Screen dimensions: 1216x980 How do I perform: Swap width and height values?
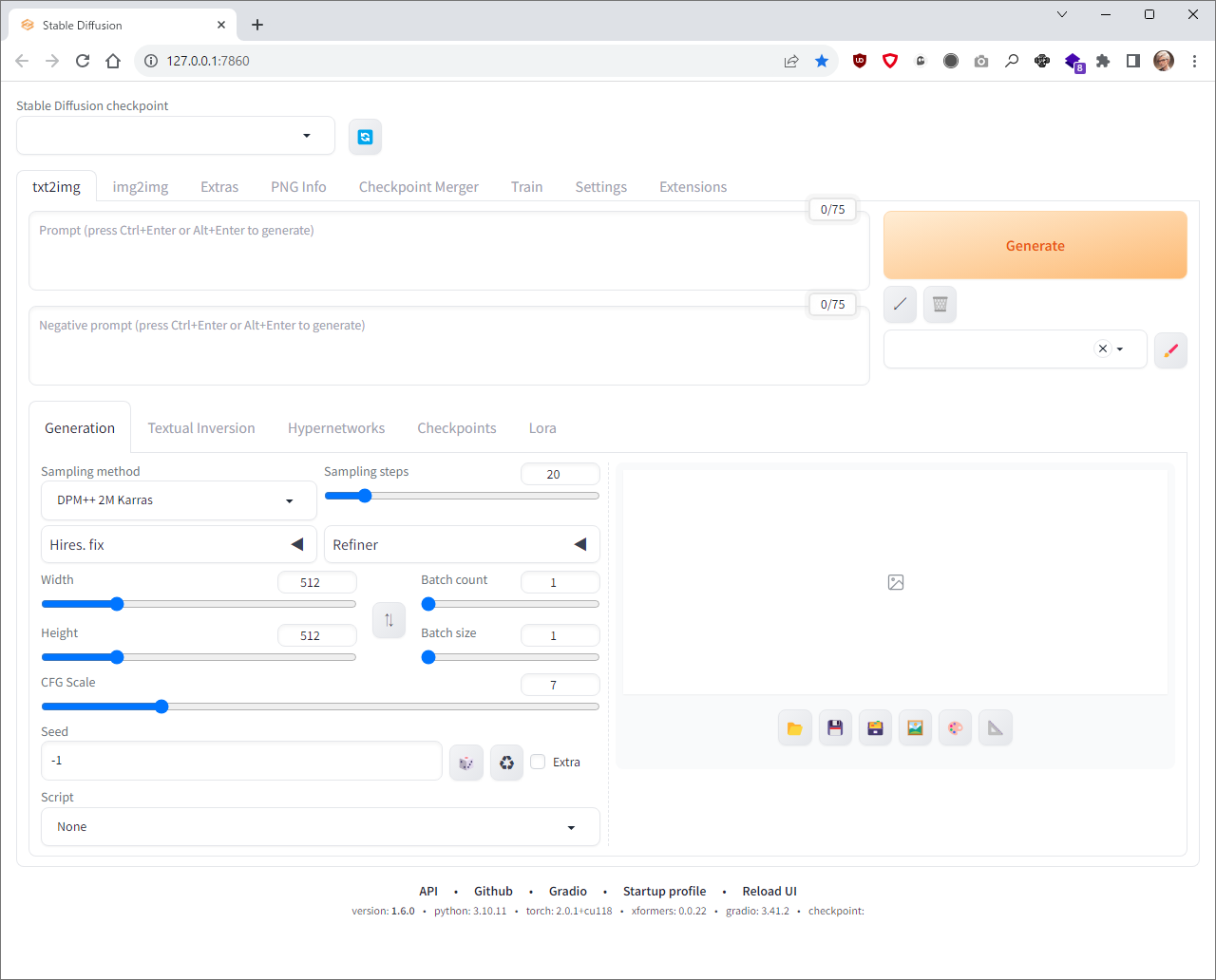(389, 620)
